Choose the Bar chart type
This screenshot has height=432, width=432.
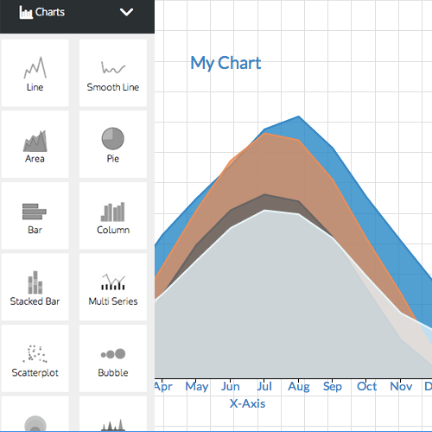[35, 216]
